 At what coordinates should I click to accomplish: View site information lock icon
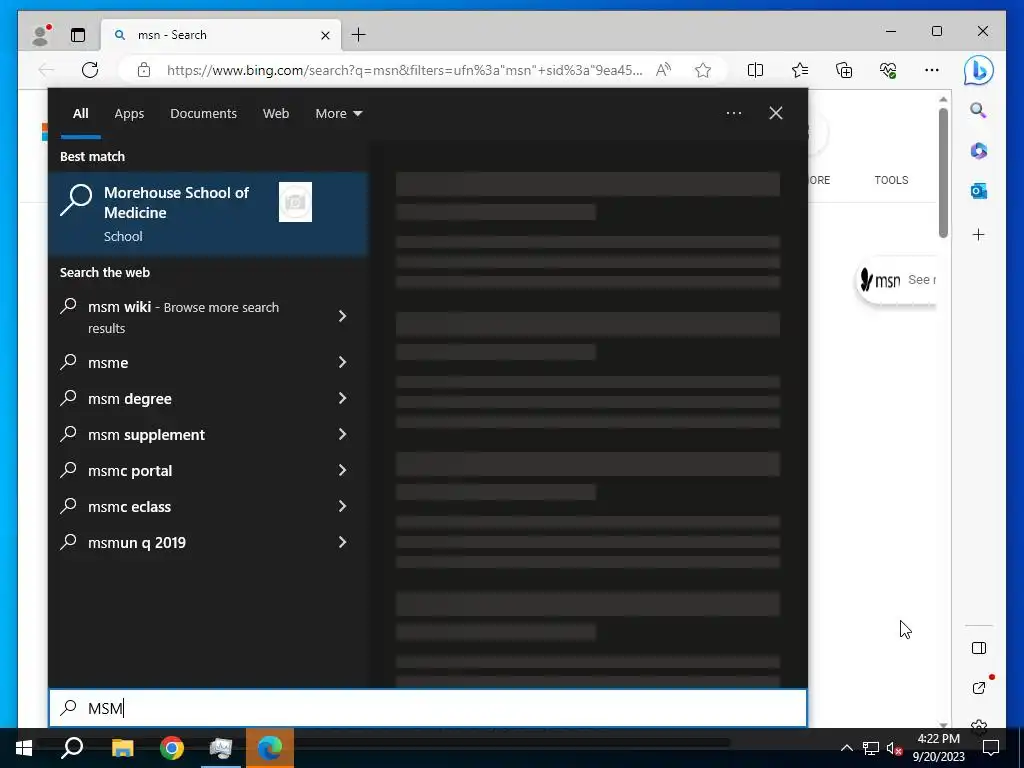coord(144,70)
